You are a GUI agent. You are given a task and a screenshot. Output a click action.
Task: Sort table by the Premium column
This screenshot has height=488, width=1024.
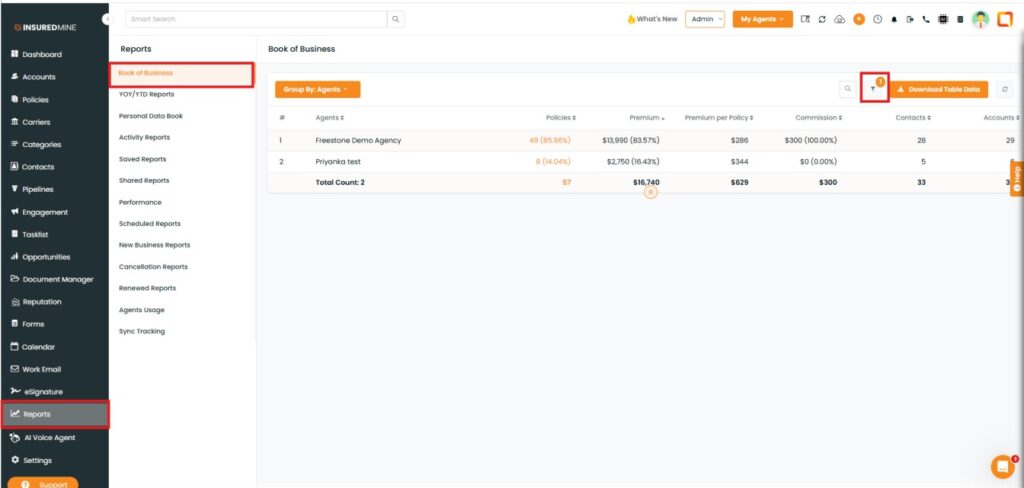647,118
